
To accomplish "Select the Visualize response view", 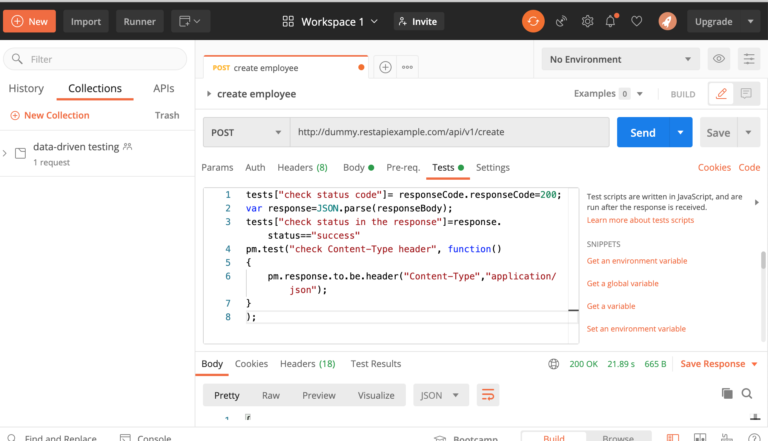I will (376, 395).
